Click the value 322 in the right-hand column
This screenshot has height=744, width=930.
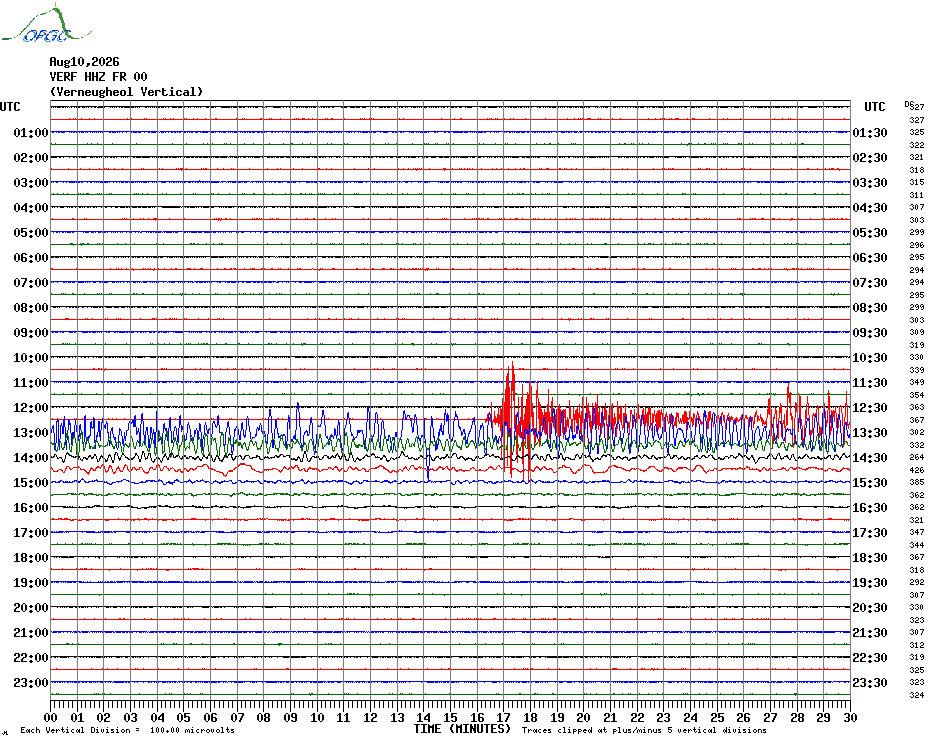[916, 145]
